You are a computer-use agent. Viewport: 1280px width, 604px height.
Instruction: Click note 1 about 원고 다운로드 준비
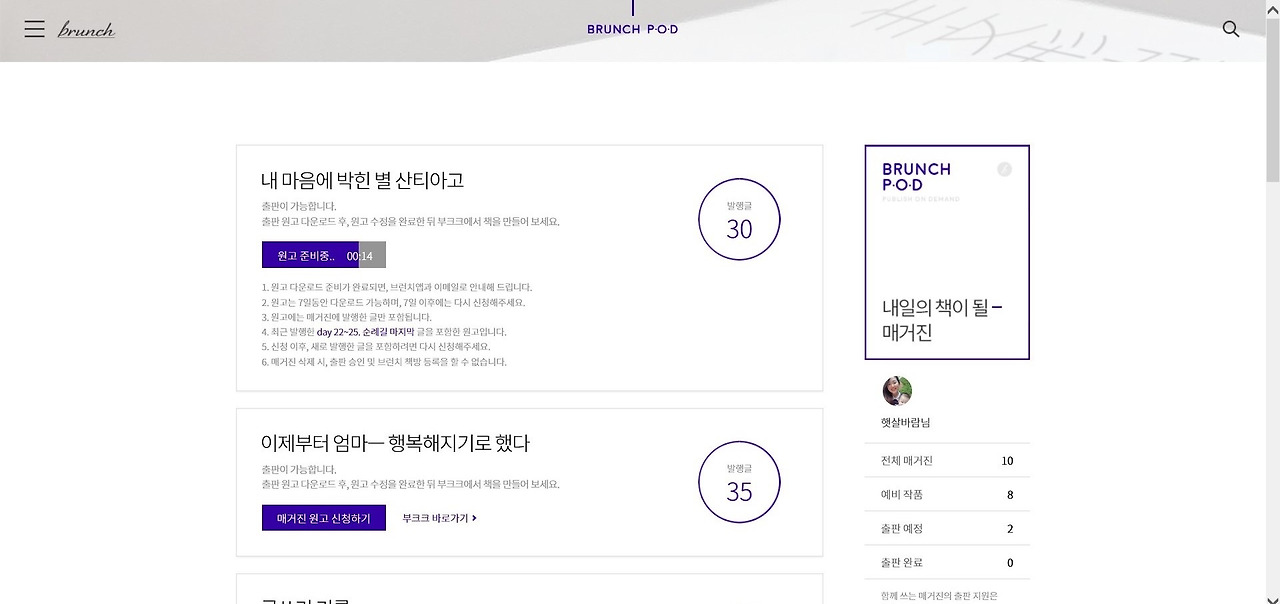point(397,287)
